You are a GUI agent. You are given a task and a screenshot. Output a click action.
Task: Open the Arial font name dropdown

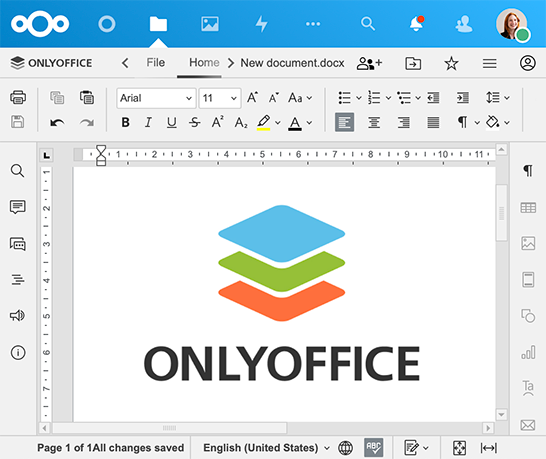(156, 98)
